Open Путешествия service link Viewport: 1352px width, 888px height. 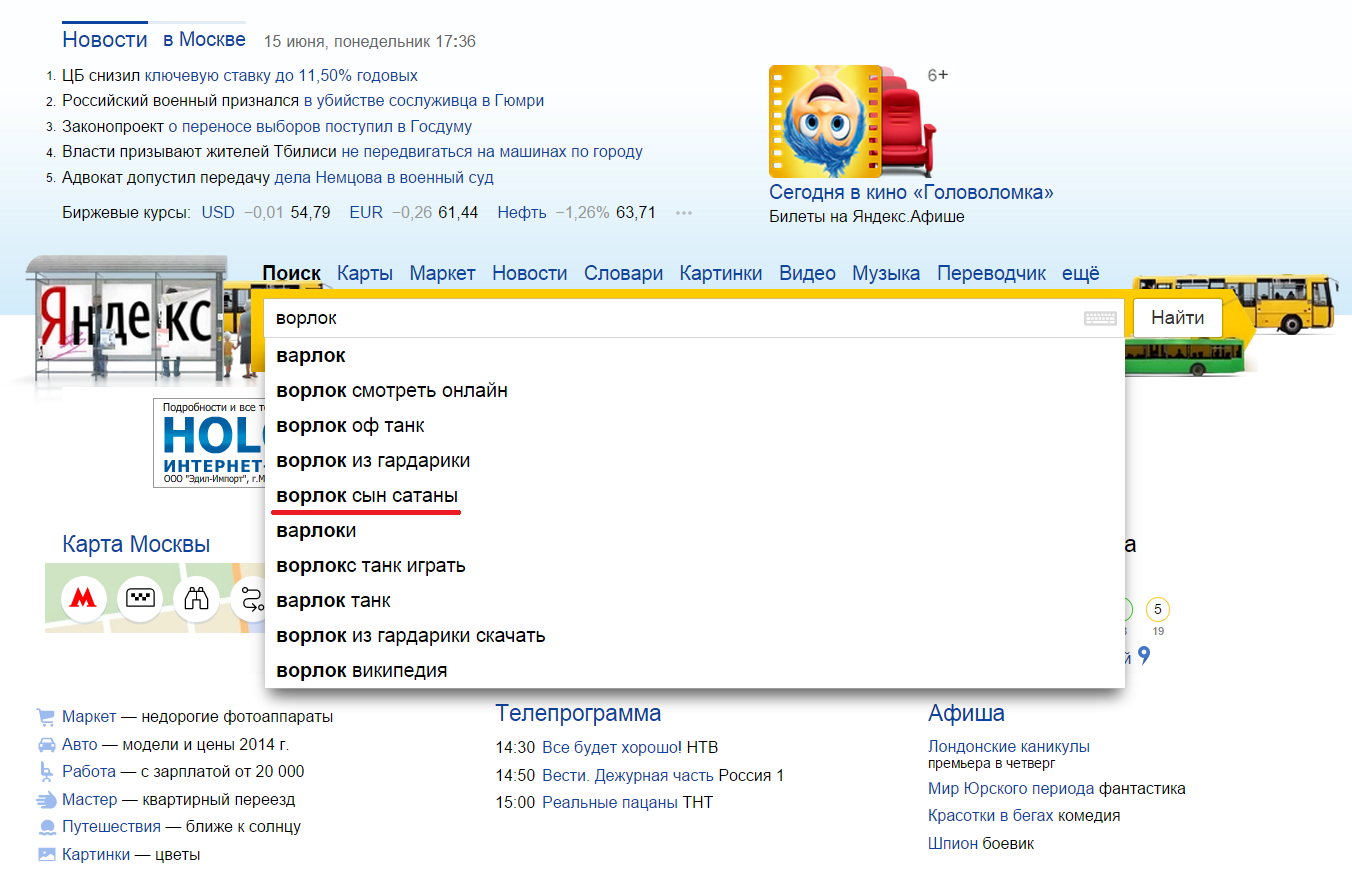coord(111,827)
